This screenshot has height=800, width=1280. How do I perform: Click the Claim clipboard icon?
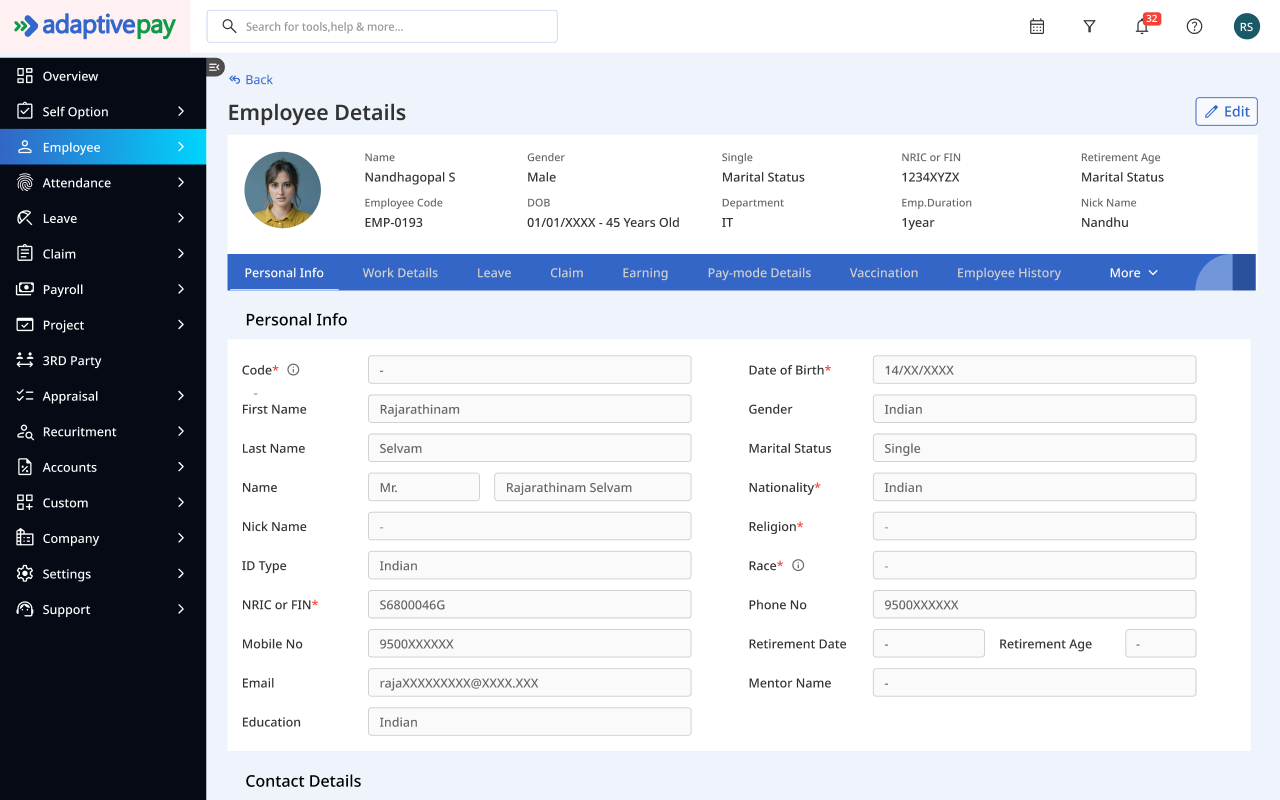[25, 253]
